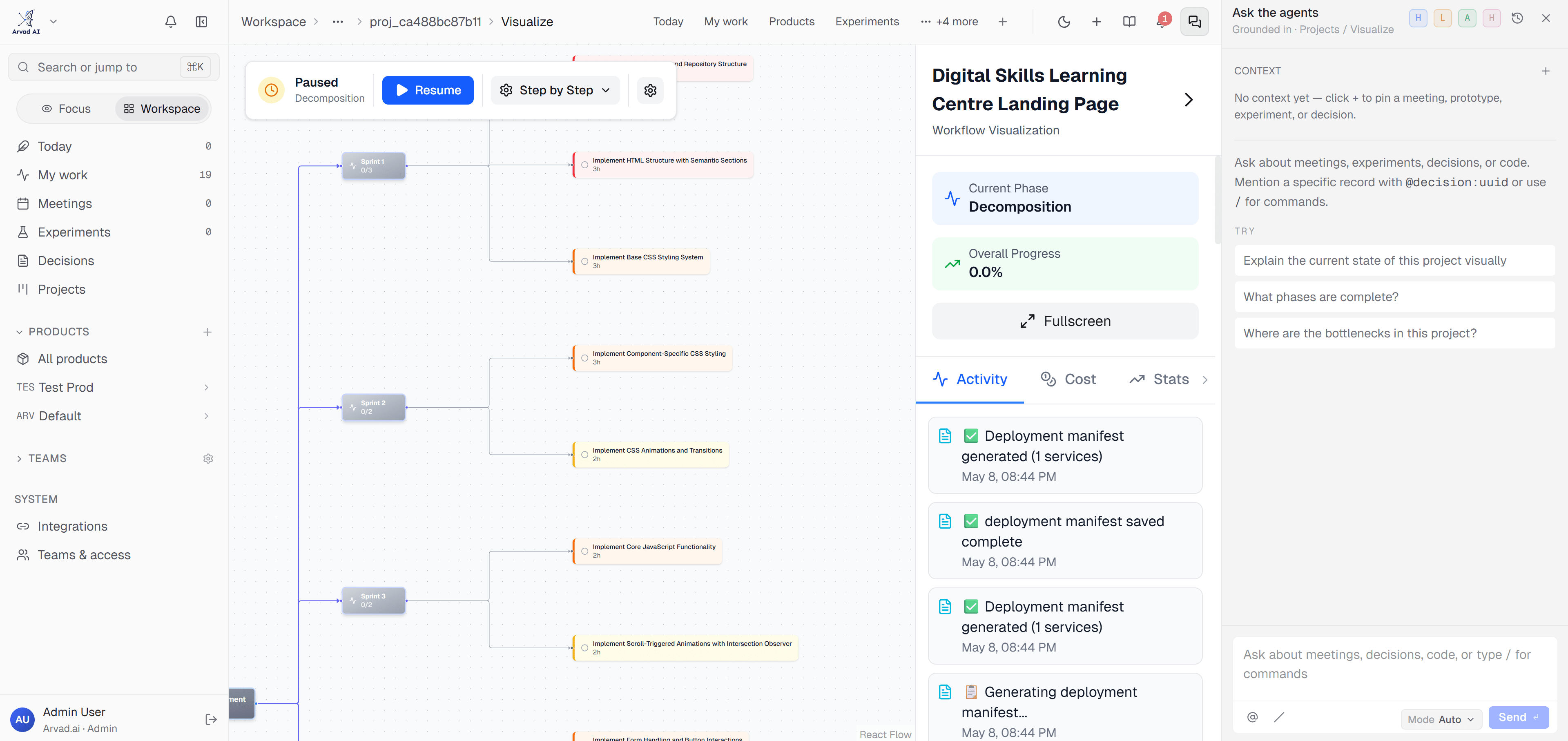Open the docs book icon
1568x741 pixels.
[x=1129, y=22]
